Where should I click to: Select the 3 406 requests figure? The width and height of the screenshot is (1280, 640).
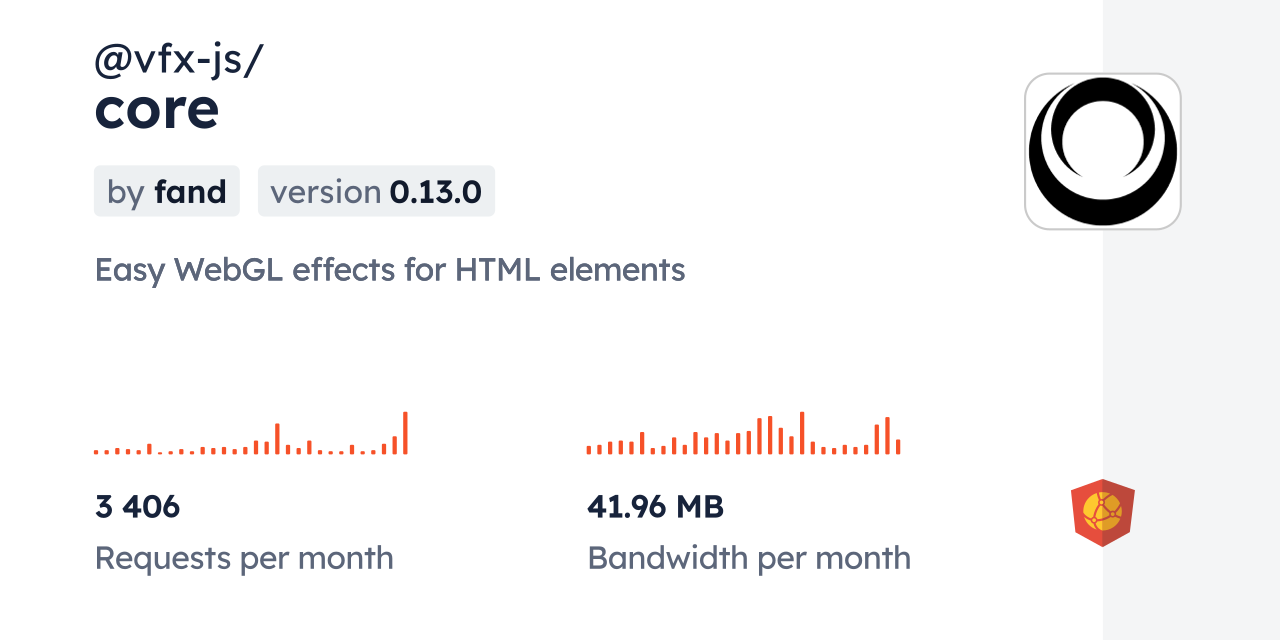138,507
